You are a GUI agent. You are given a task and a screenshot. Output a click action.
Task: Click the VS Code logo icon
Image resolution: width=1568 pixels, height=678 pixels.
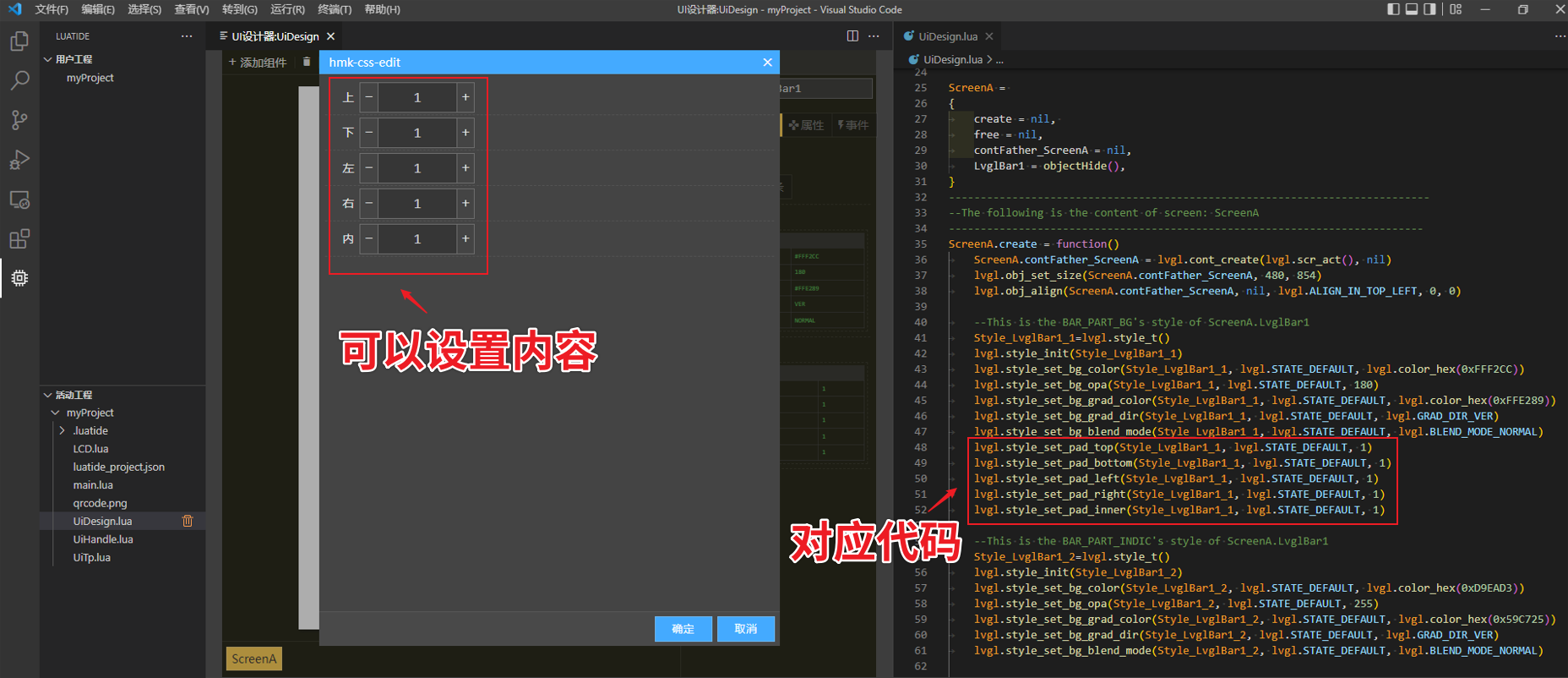pos(14,9)
